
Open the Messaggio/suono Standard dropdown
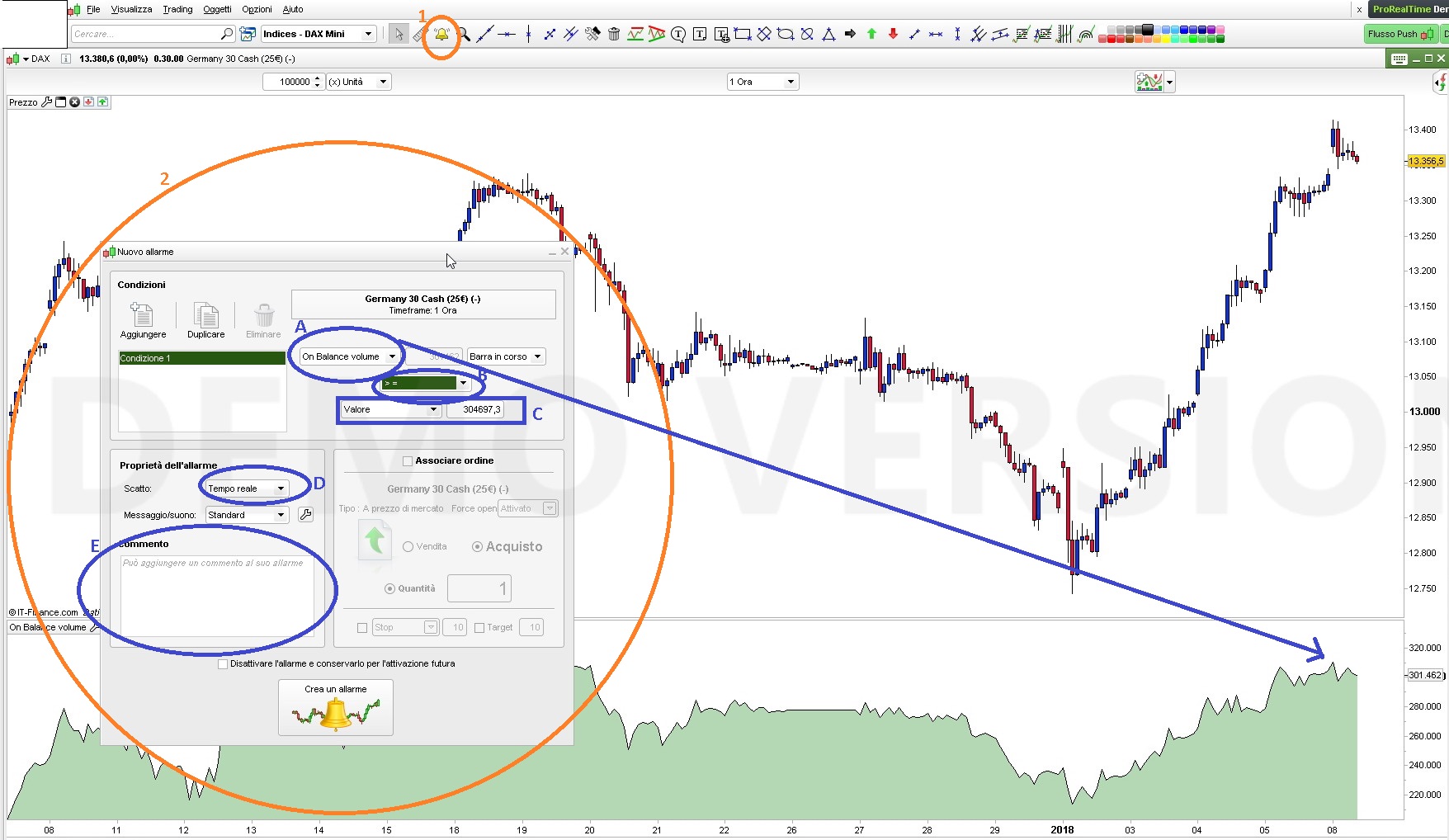coord(246,515)
